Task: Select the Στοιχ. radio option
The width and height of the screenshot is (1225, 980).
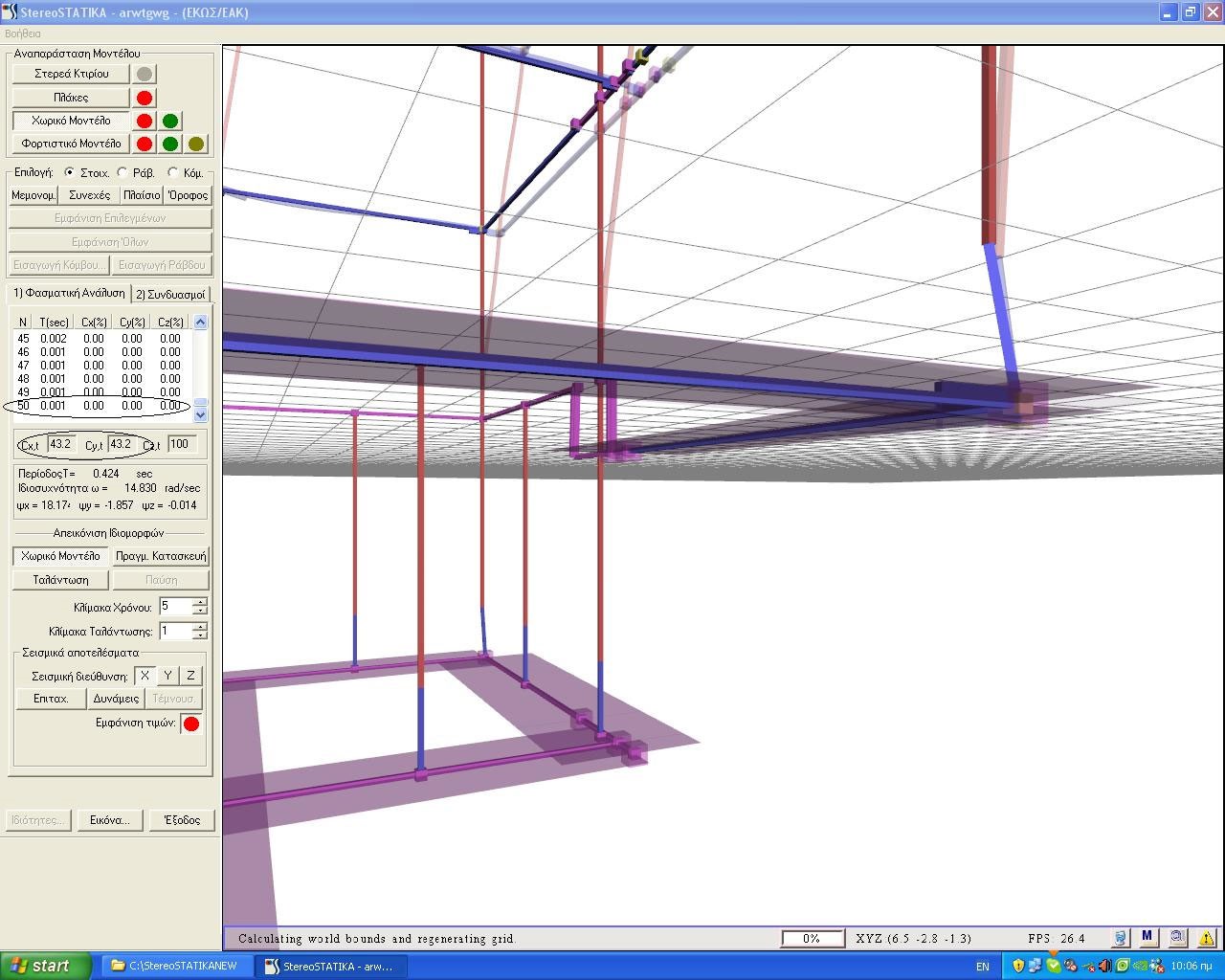Action: pos(70,172)
